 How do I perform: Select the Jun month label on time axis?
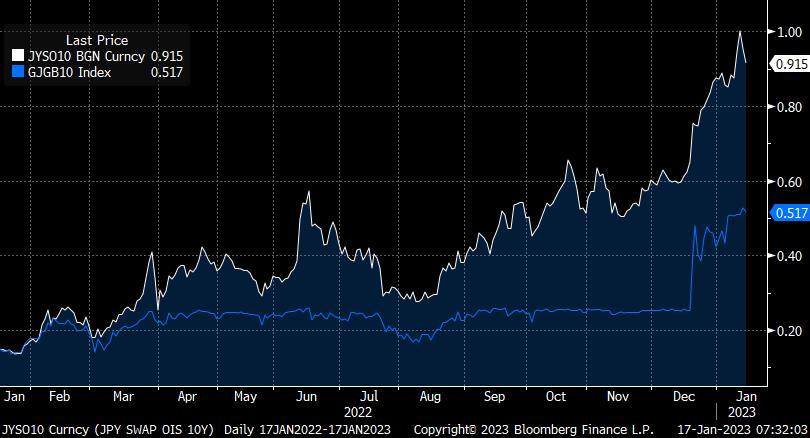pos(308,396)
